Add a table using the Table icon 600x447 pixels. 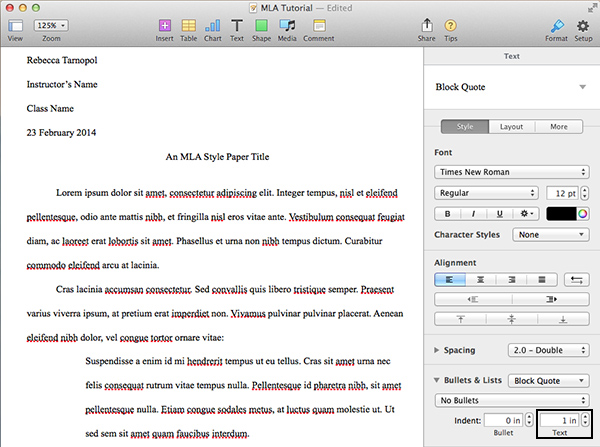[188, 24]
